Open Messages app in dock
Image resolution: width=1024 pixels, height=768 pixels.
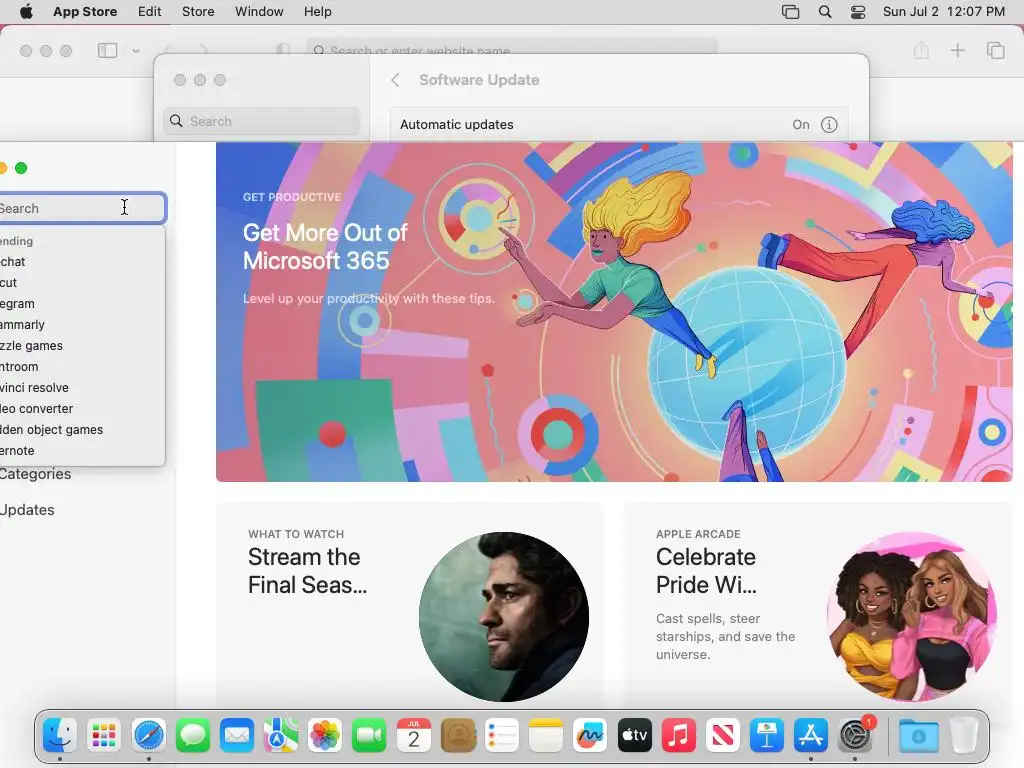click(x=193, y=736)
